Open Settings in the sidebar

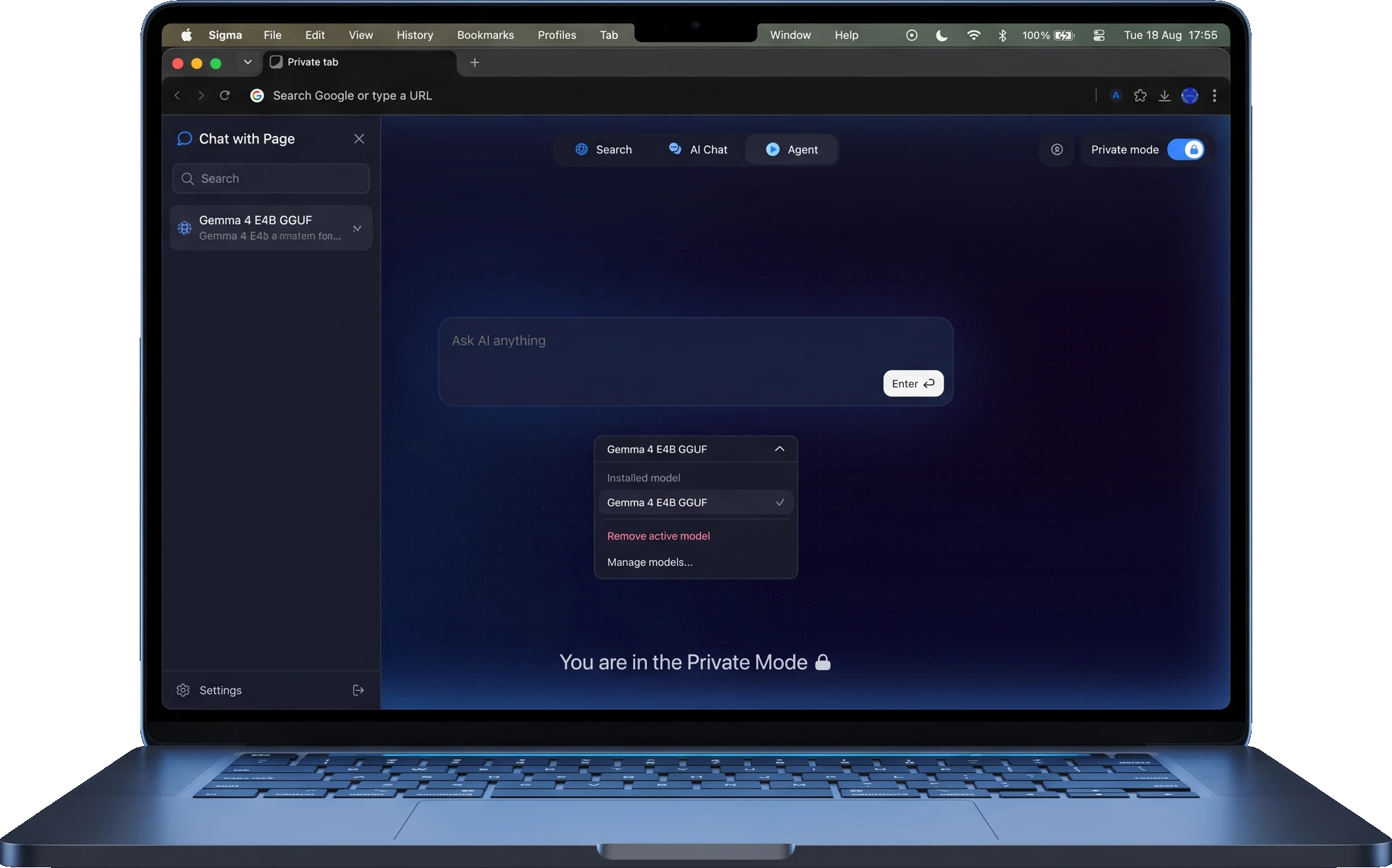tap(220, 690)
